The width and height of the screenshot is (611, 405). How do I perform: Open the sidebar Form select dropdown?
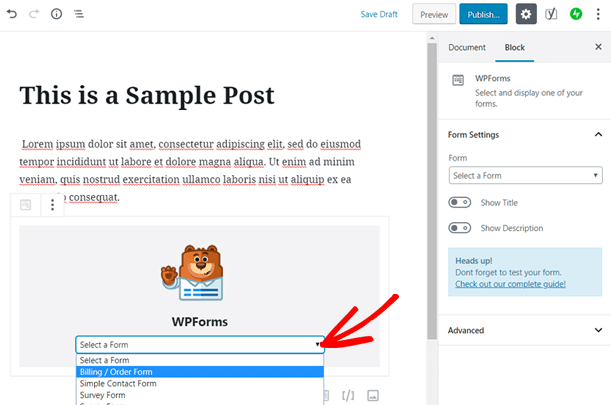click(x=525, y=175)
